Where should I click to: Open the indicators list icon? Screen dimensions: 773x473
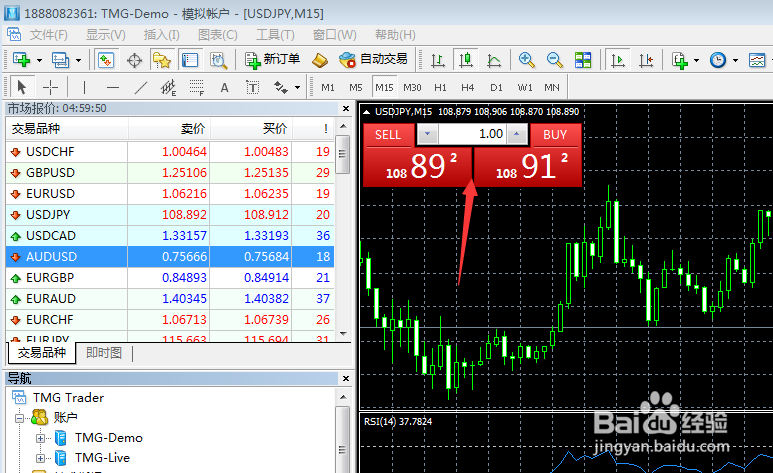(x=680, y=60)
